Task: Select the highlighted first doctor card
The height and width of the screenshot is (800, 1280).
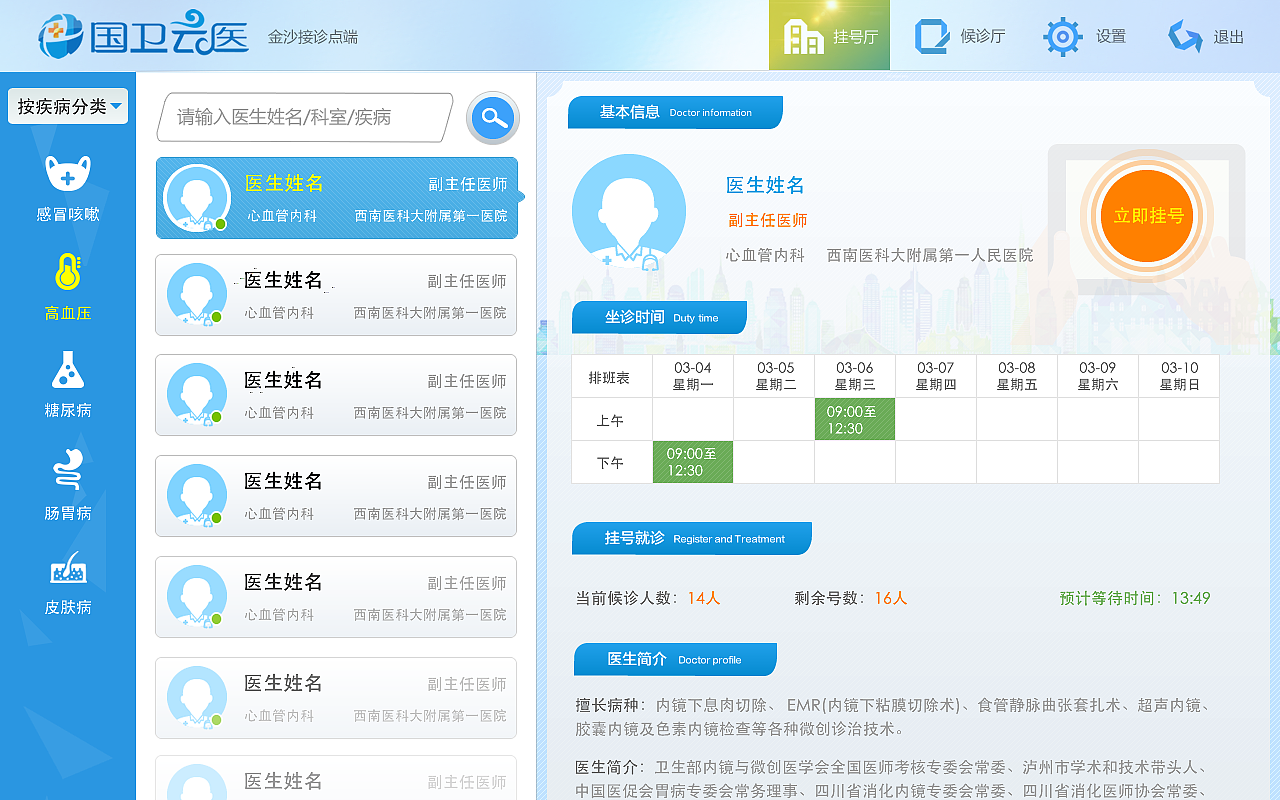Action: pos(337,198)
